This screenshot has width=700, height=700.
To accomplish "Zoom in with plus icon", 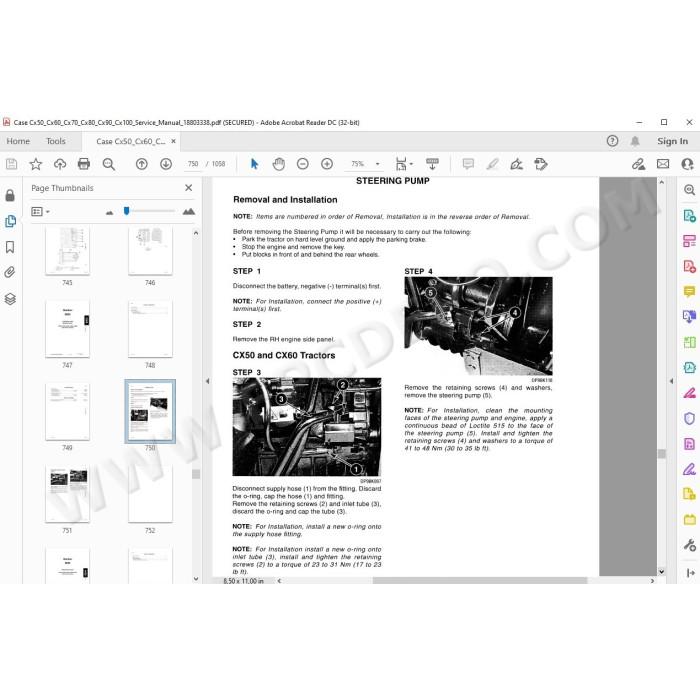I will [x=327, y=164].
